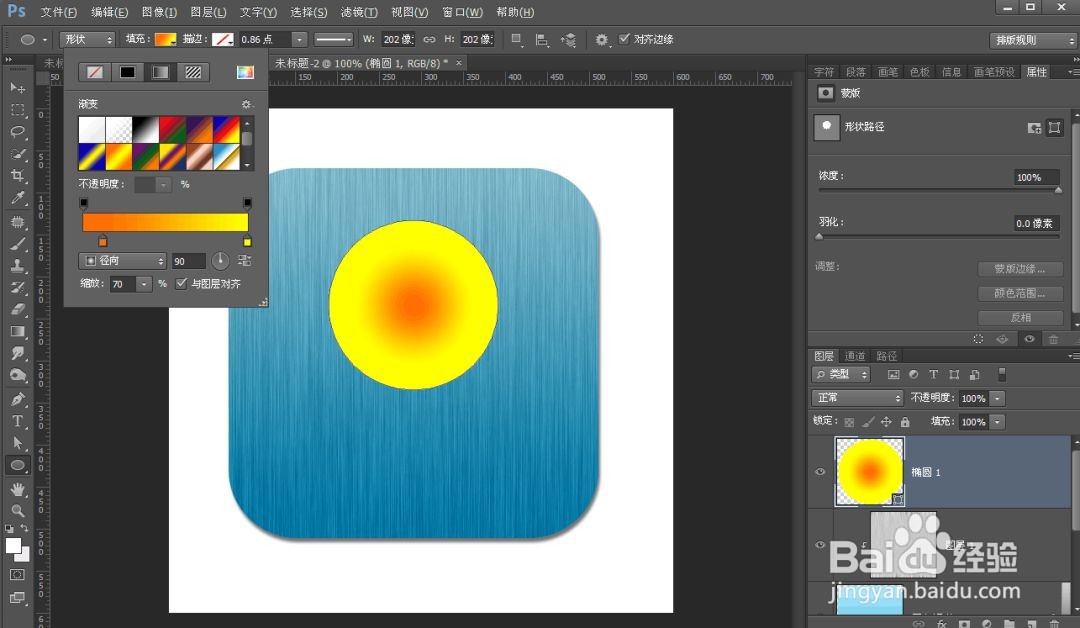Open the 排版规则 workspace selector

pyautogui.click(x=1032, y=40)
